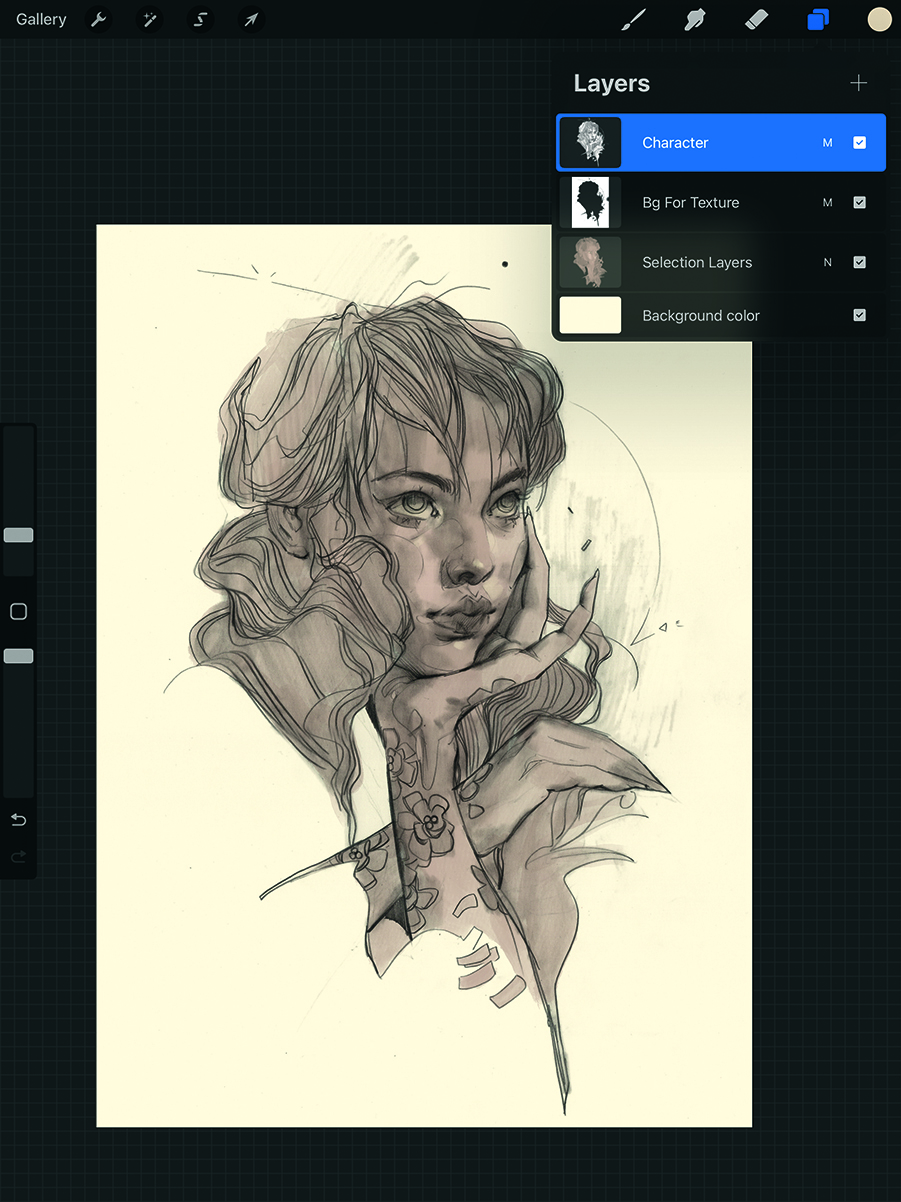This screenshot has width=901, height=1202.
Task: Open blend mode for Bg For Texture
Action: pos(827,203)
